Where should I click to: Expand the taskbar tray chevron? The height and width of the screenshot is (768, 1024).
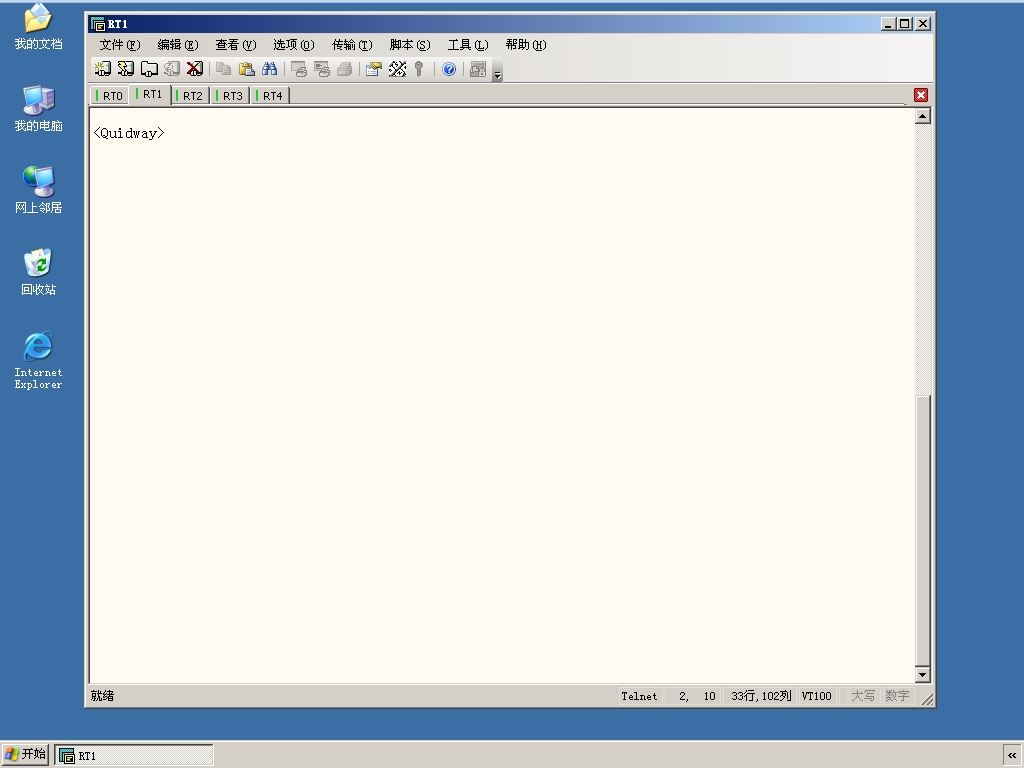pos(1012,756)
